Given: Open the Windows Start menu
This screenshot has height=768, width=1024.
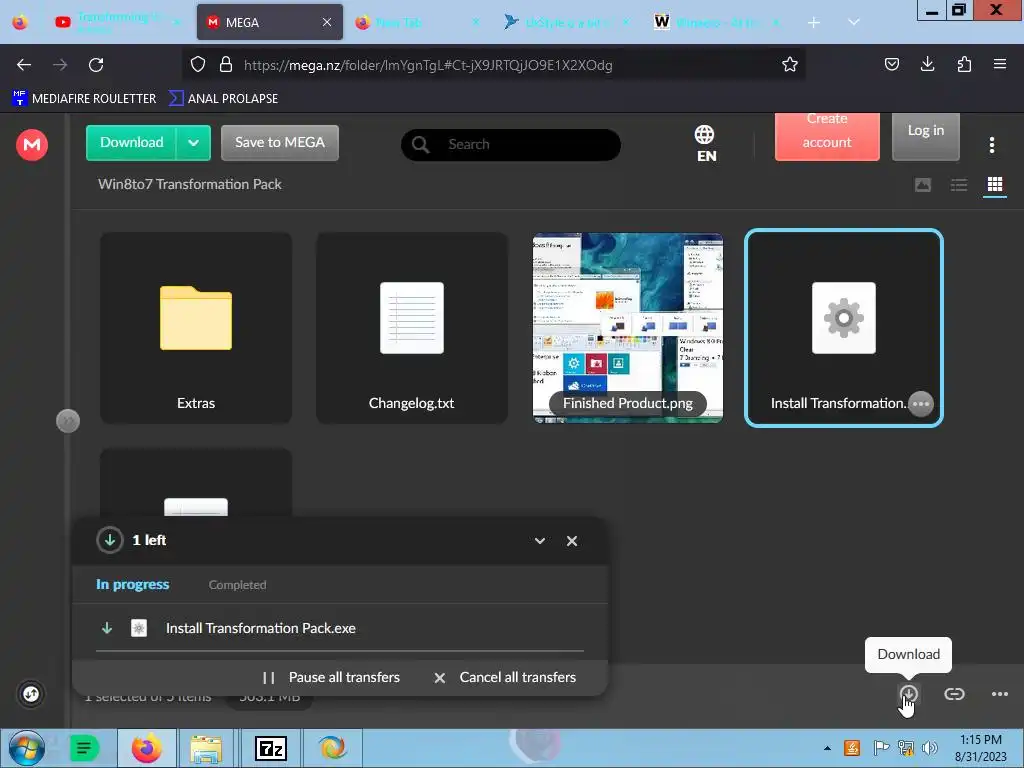Looking at the screenshot, I should (x=26, y=748).
